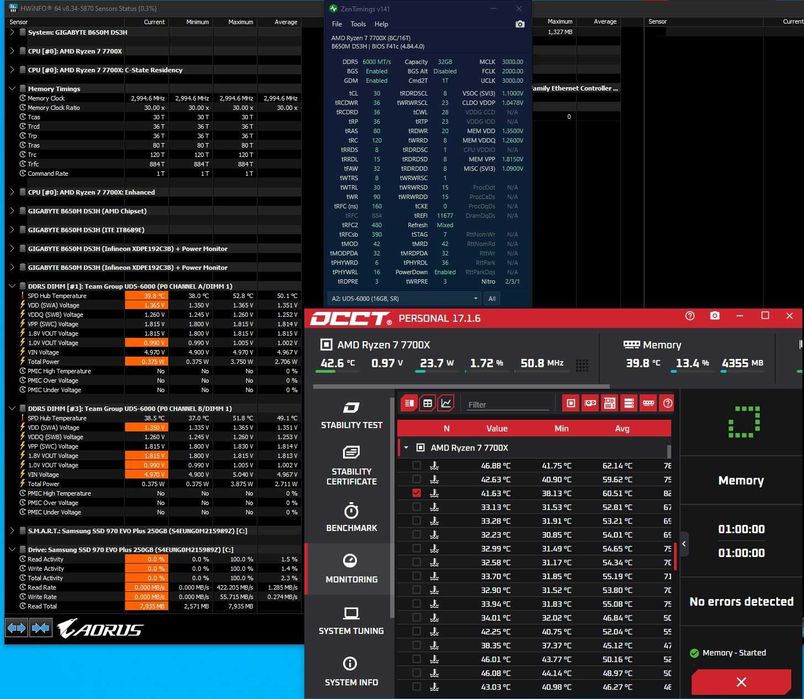The width and height of the screenshot is (804, 699).
Task: Click the inward arrows icon in HWiNFO footer
Action: [41, 628]
